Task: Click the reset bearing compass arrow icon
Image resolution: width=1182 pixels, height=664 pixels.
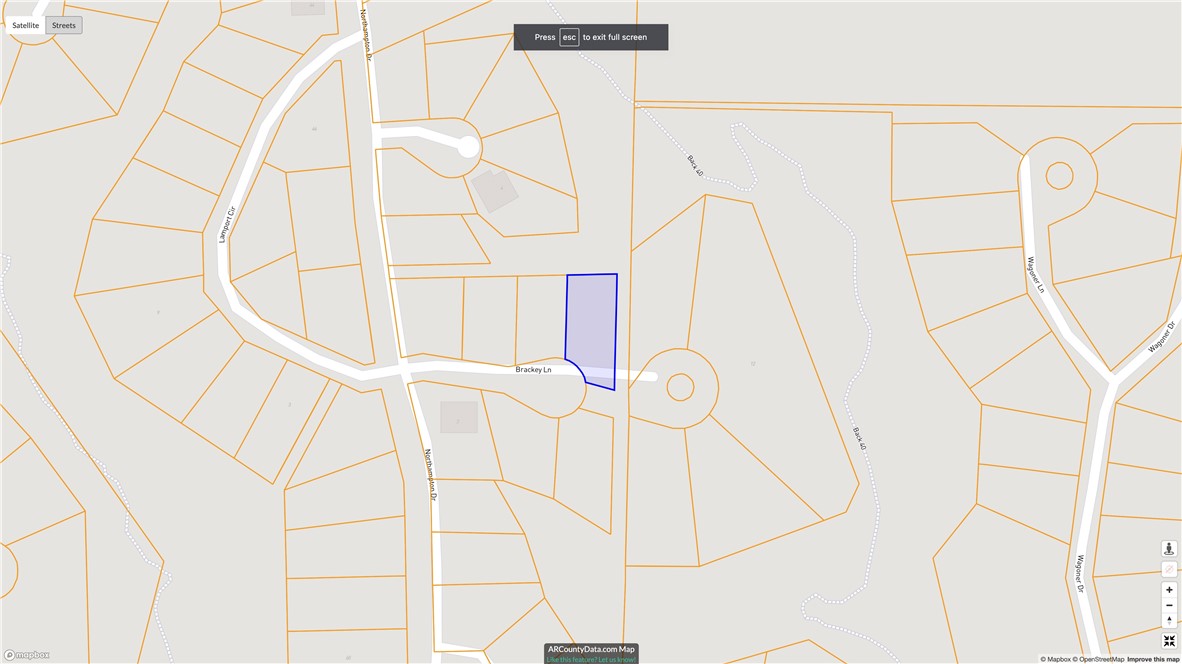Action: (1168, 620)
